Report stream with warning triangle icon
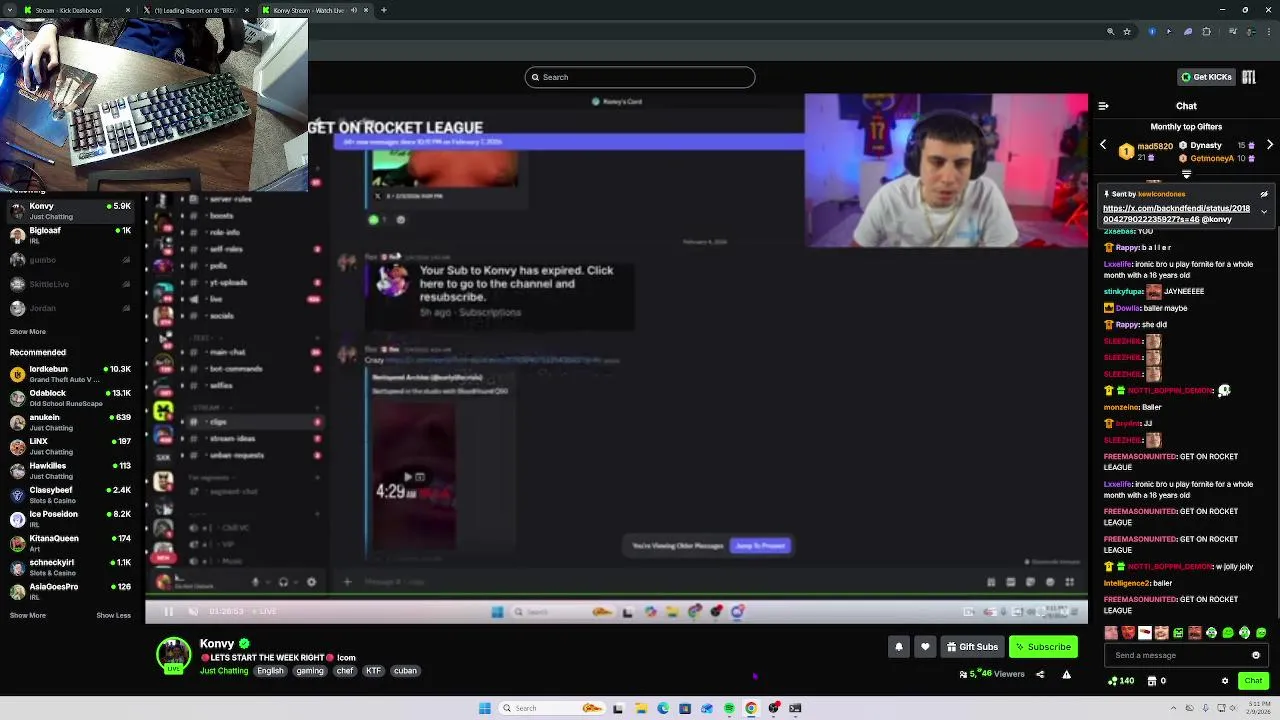The width and height of the screenshot is (1280, 720). [1066, 674]
